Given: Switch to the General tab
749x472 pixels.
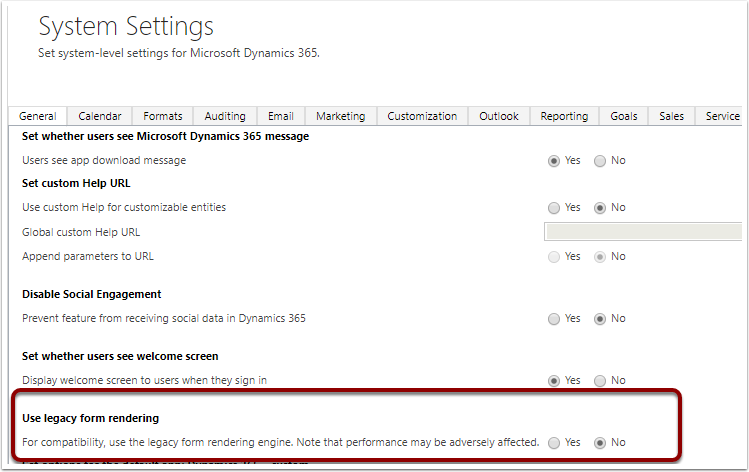Looking at the screenshot, I should (38, 116).
